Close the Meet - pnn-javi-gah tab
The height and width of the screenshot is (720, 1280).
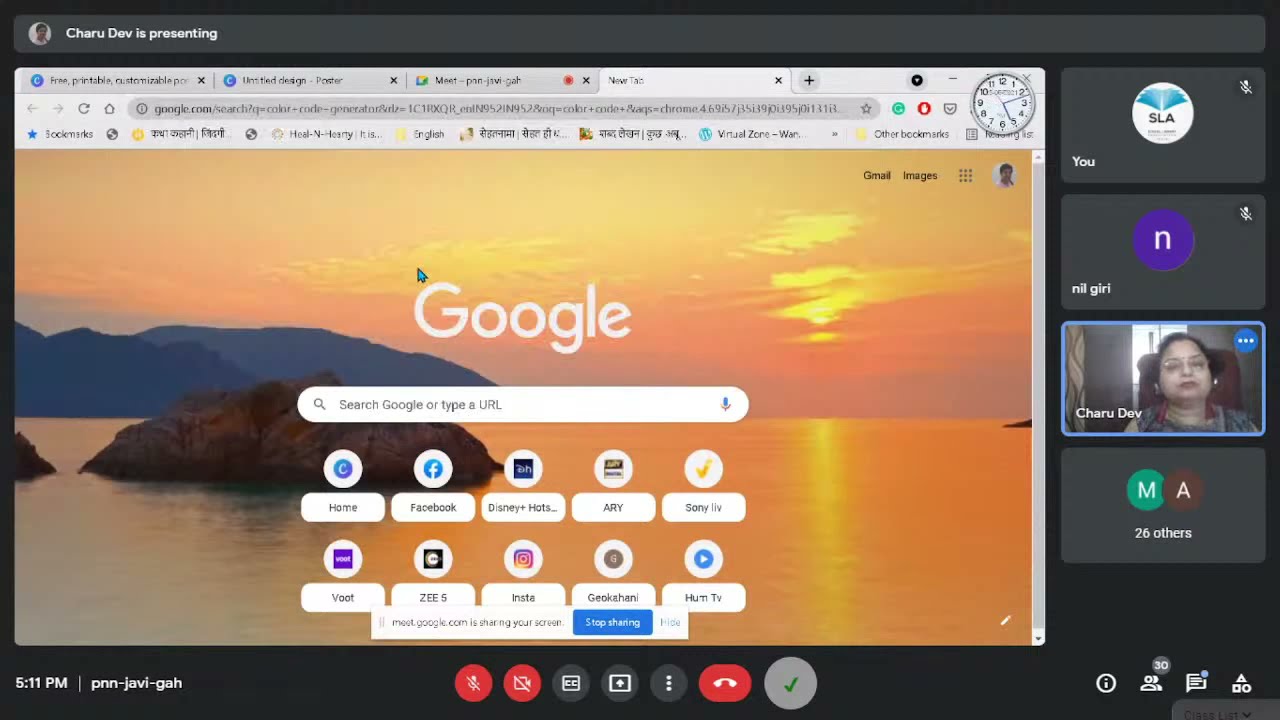pos(586,80)
